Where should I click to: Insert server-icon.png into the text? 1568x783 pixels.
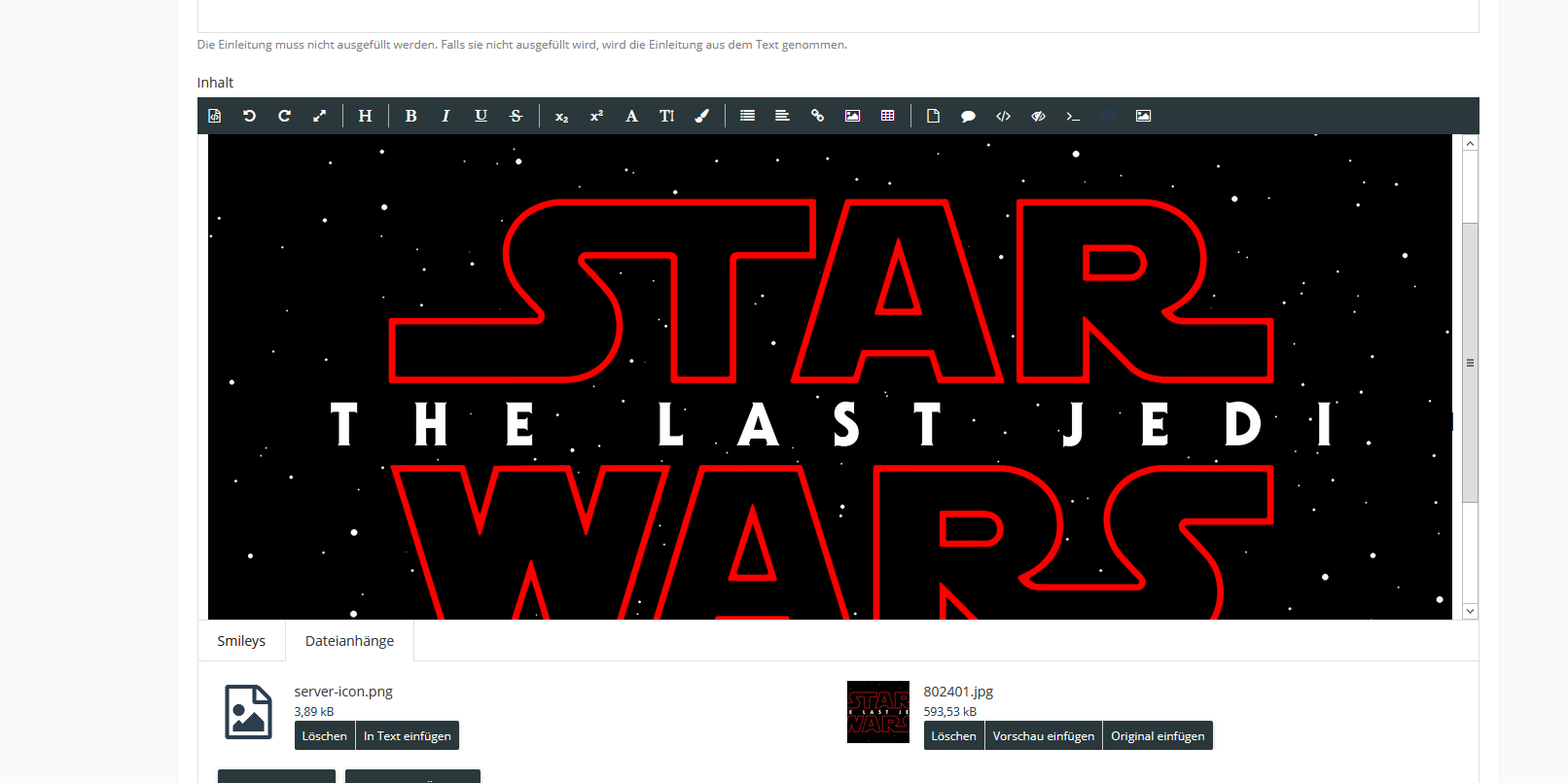408,735
